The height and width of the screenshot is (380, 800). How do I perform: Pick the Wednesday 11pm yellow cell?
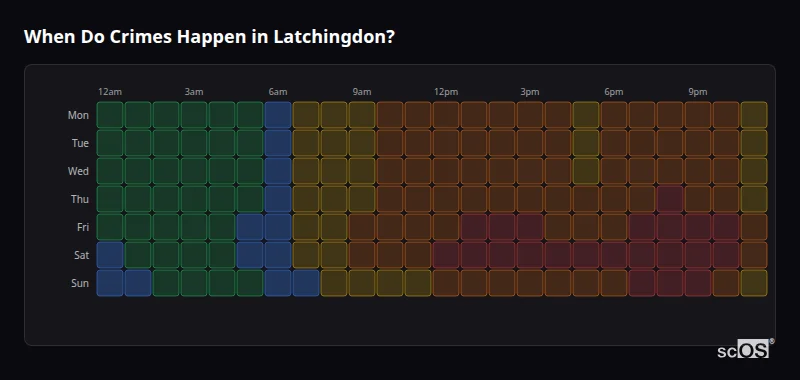point(754,171)
